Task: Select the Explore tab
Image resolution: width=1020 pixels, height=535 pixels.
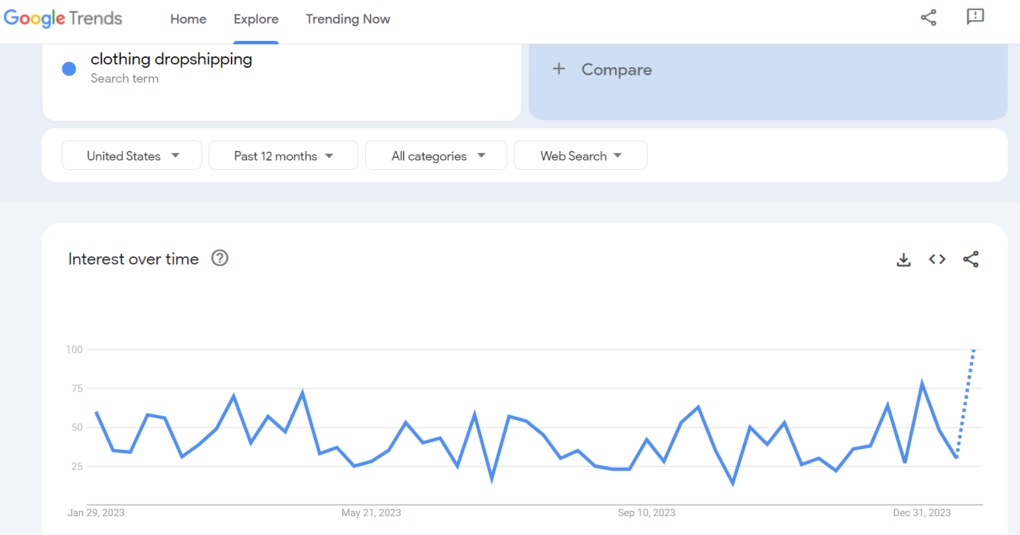Action: pyautogui.click(x=256, y=19)
